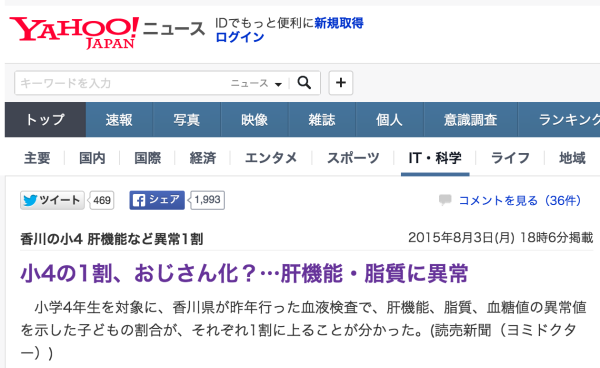Click the date 2015年8月3日(月) 18時6分掲載
Image resolution: width=600 pixels, height=368 pixels.
501,238
